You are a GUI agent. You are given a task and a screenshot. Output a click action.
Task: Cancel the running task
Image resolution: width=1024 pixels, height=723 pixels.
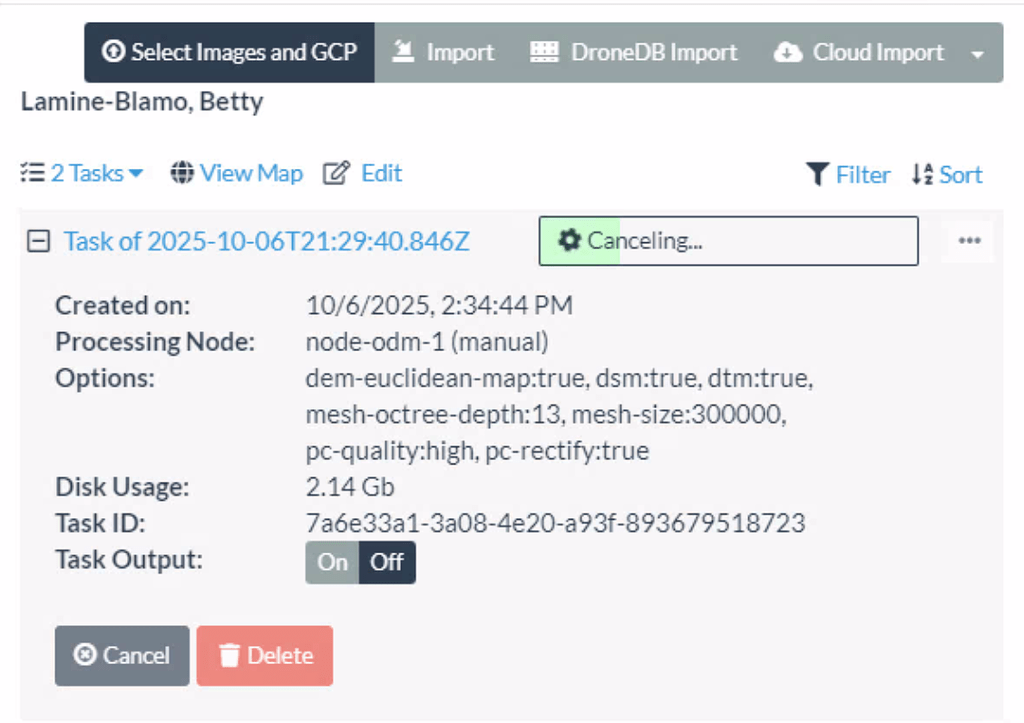pos(122,656)
